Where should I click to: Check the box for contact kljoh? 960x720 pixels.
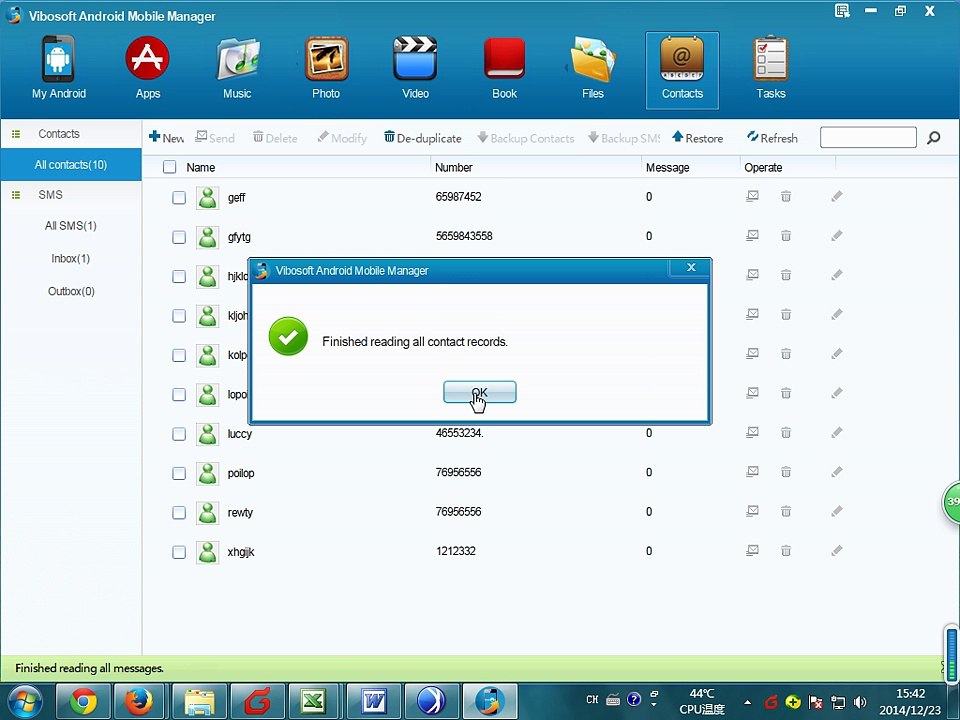(x=179, y=316)
